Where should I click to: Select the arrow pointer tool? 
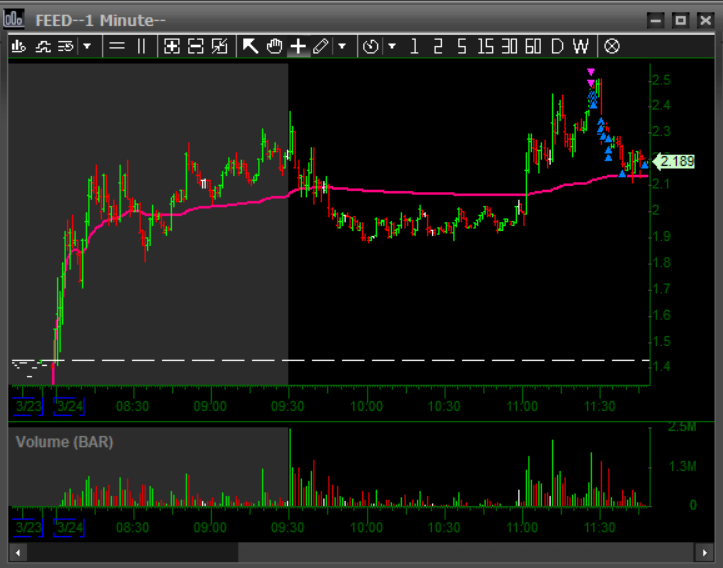(x=250, y=47)
